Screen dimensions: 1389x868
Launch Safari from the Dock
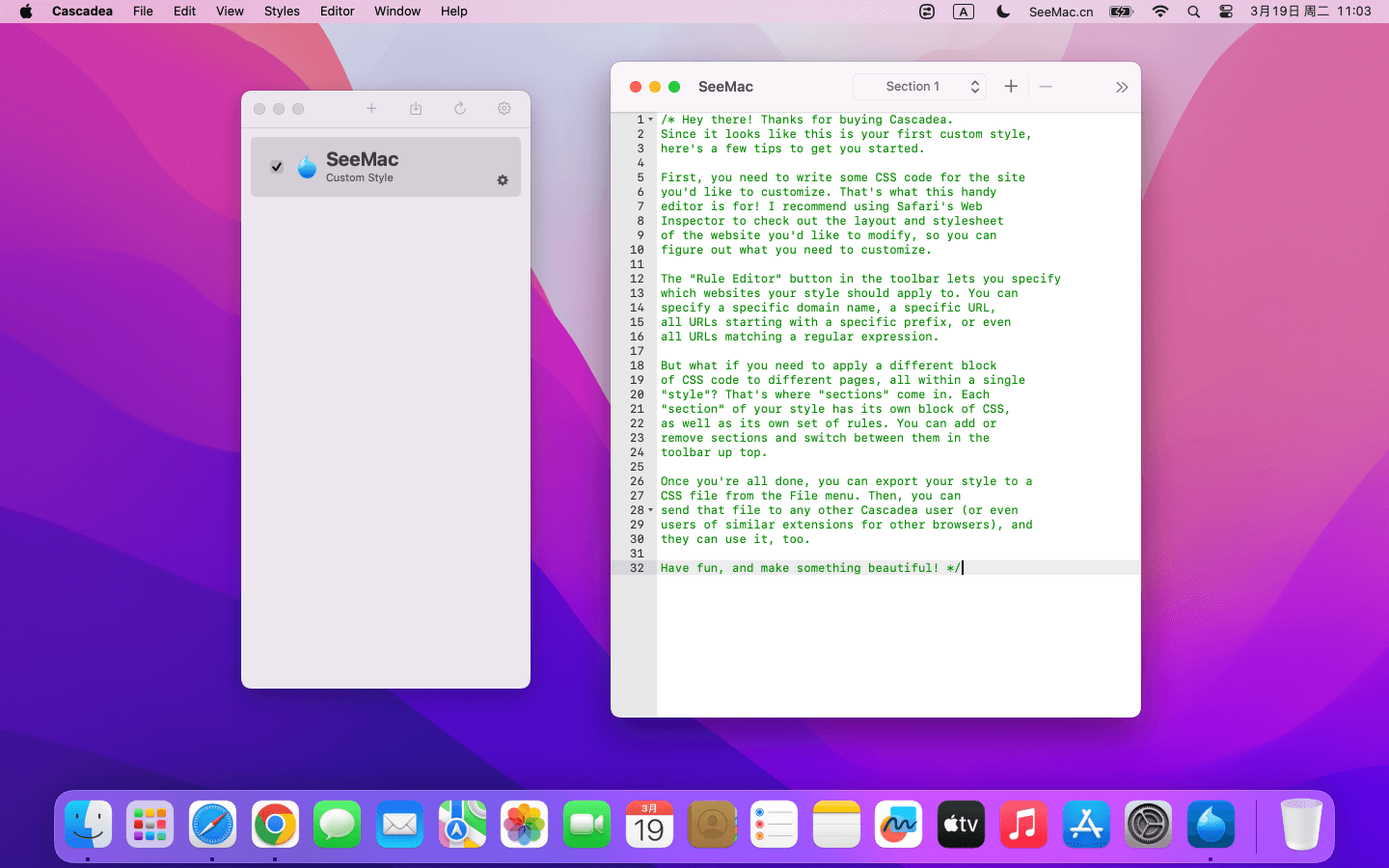pyautogui.click(x=212, y=825)
